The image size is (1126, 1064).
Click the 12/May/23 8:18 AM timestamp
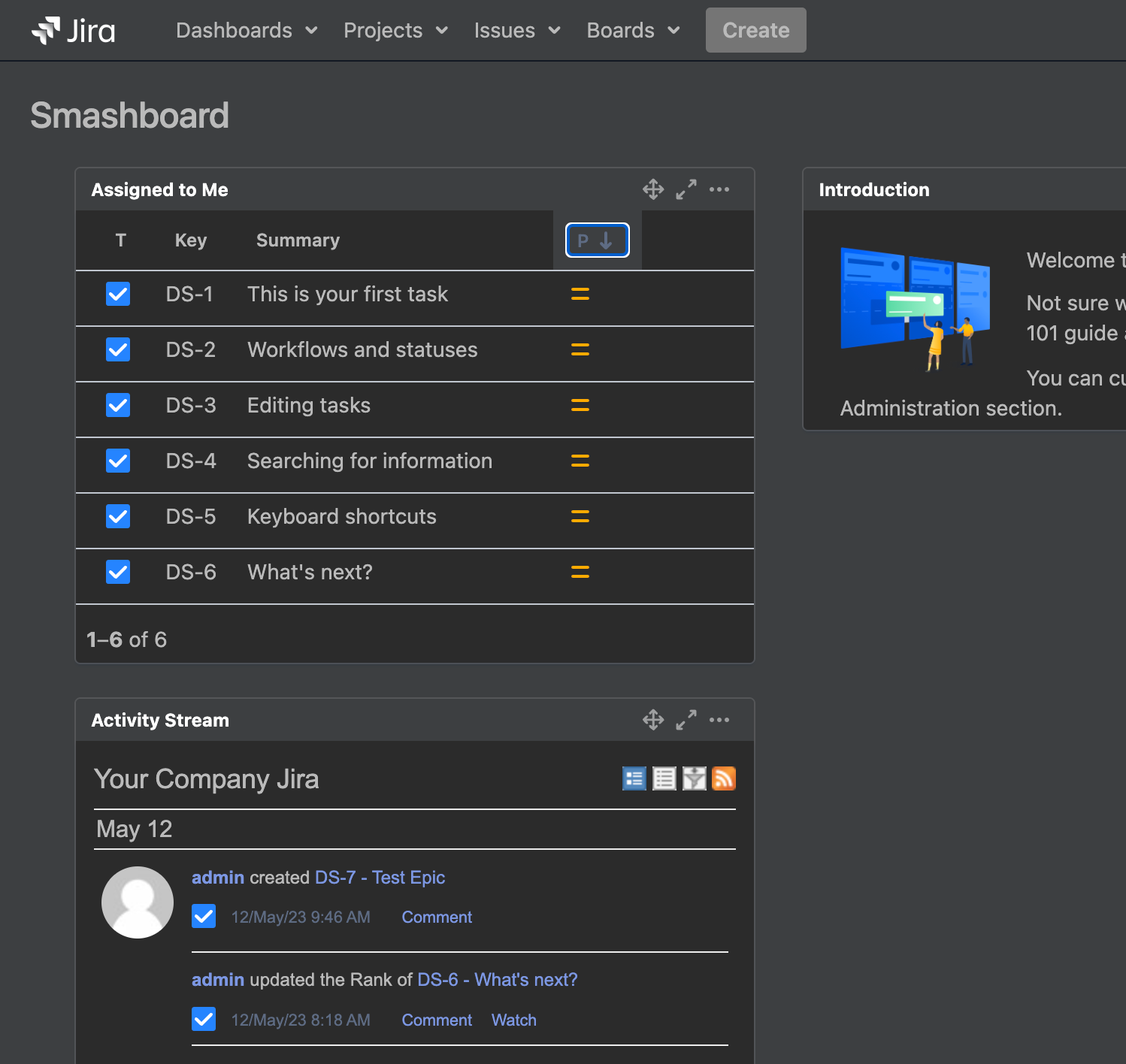(x=301, y=1020)
